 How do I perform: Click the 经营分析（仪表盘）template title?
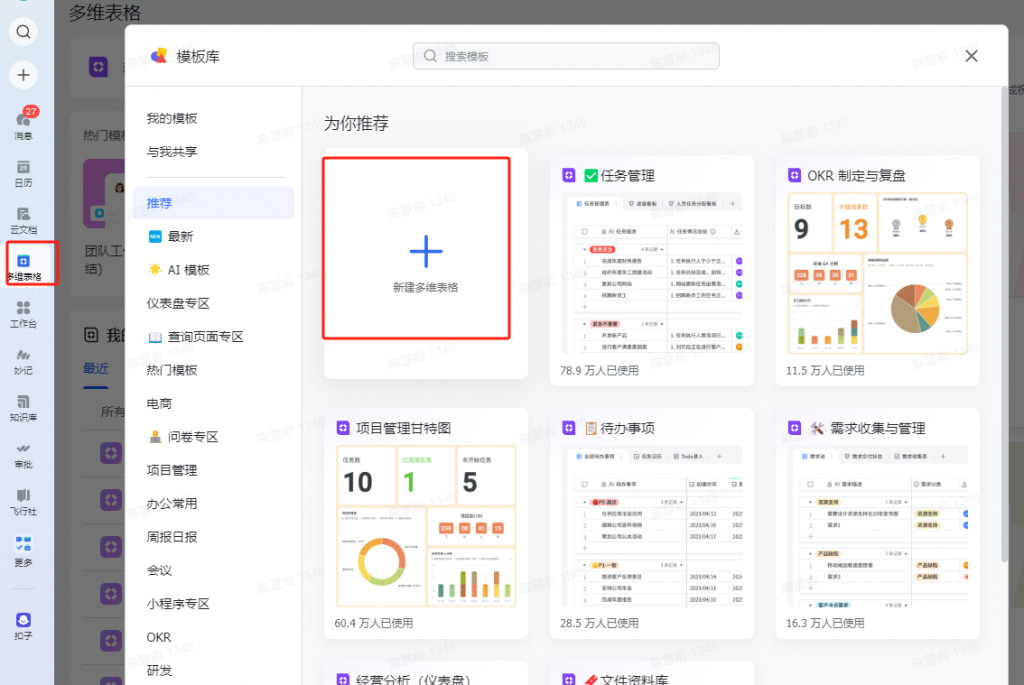[413, 679]
